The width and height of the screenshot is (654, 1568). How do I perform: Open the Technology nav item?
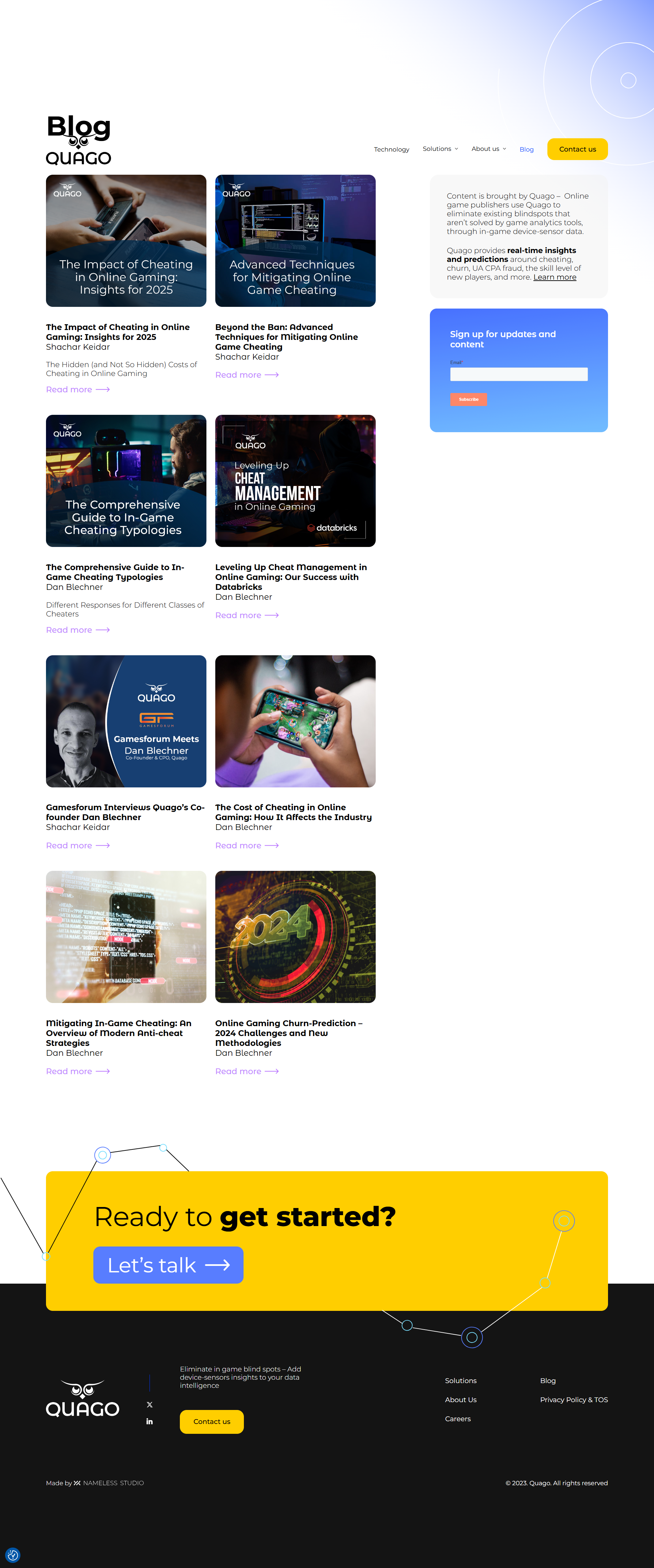(391, 149)
